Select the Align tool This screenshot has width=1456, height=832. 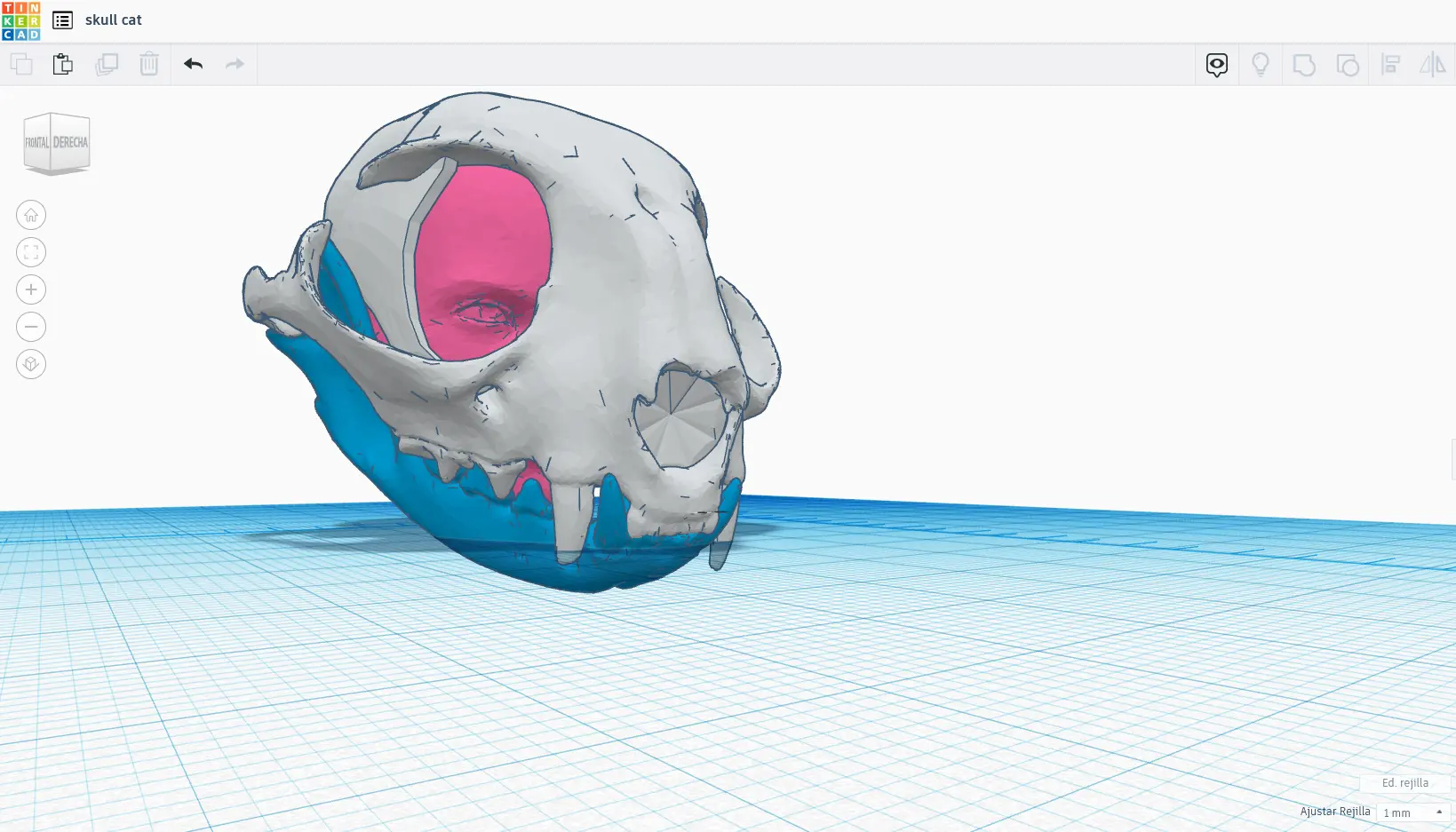[1390, 65]
